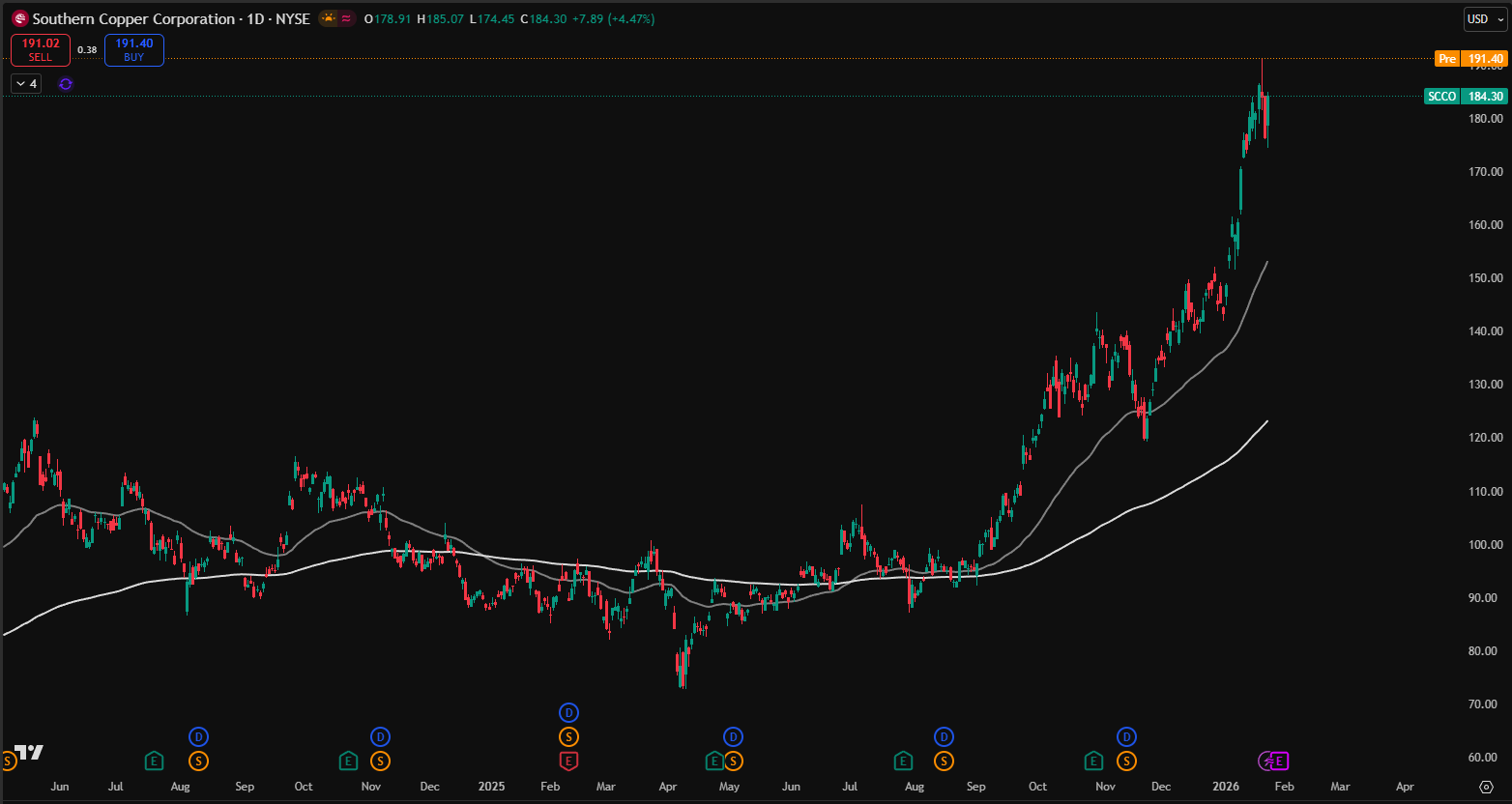Screen dimensions: 1512x804
Task: Open the 1D interval in the title
Action: click(255, 19)
